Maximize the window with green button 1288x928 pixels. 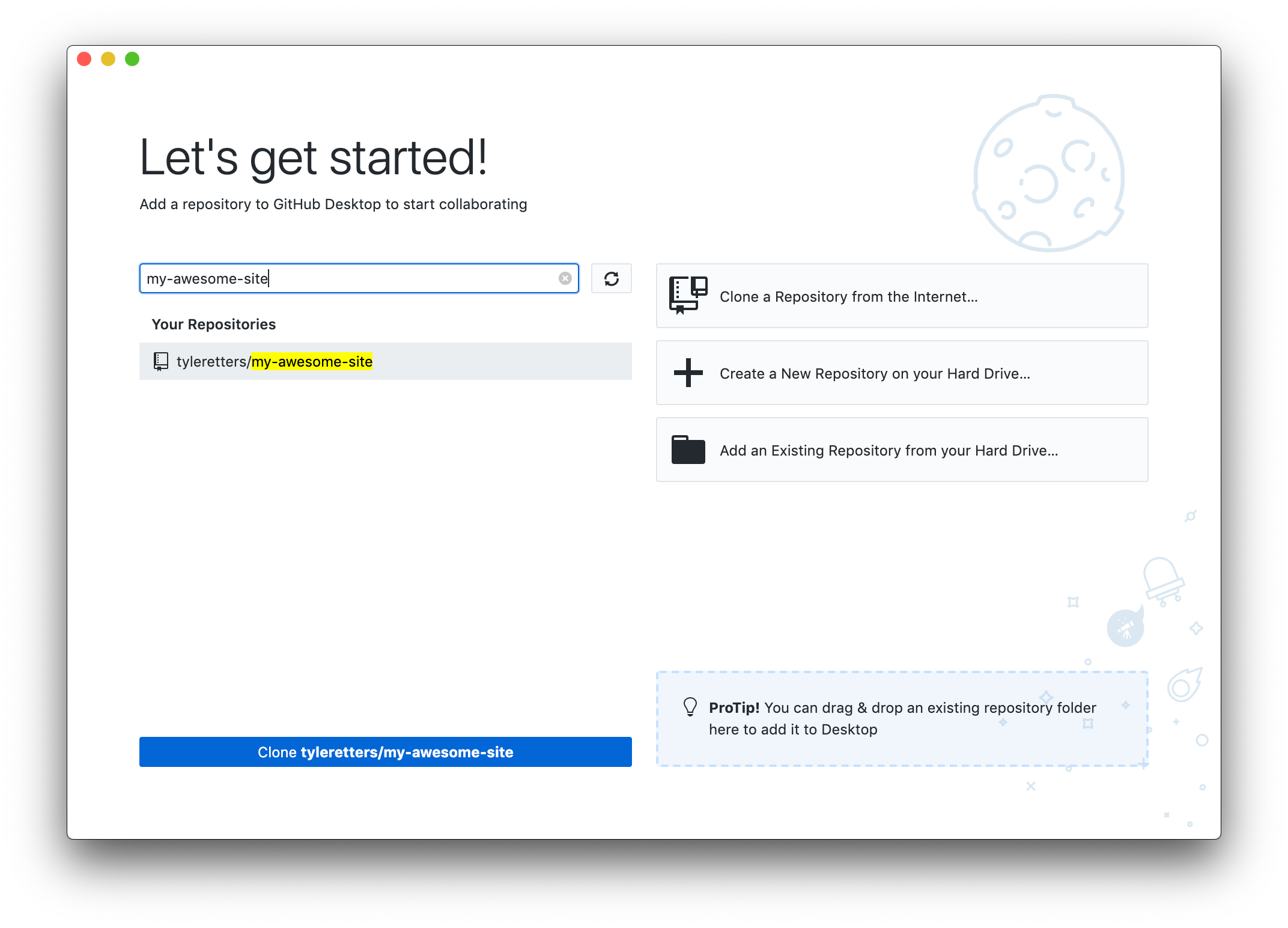(x=132, y=59)
